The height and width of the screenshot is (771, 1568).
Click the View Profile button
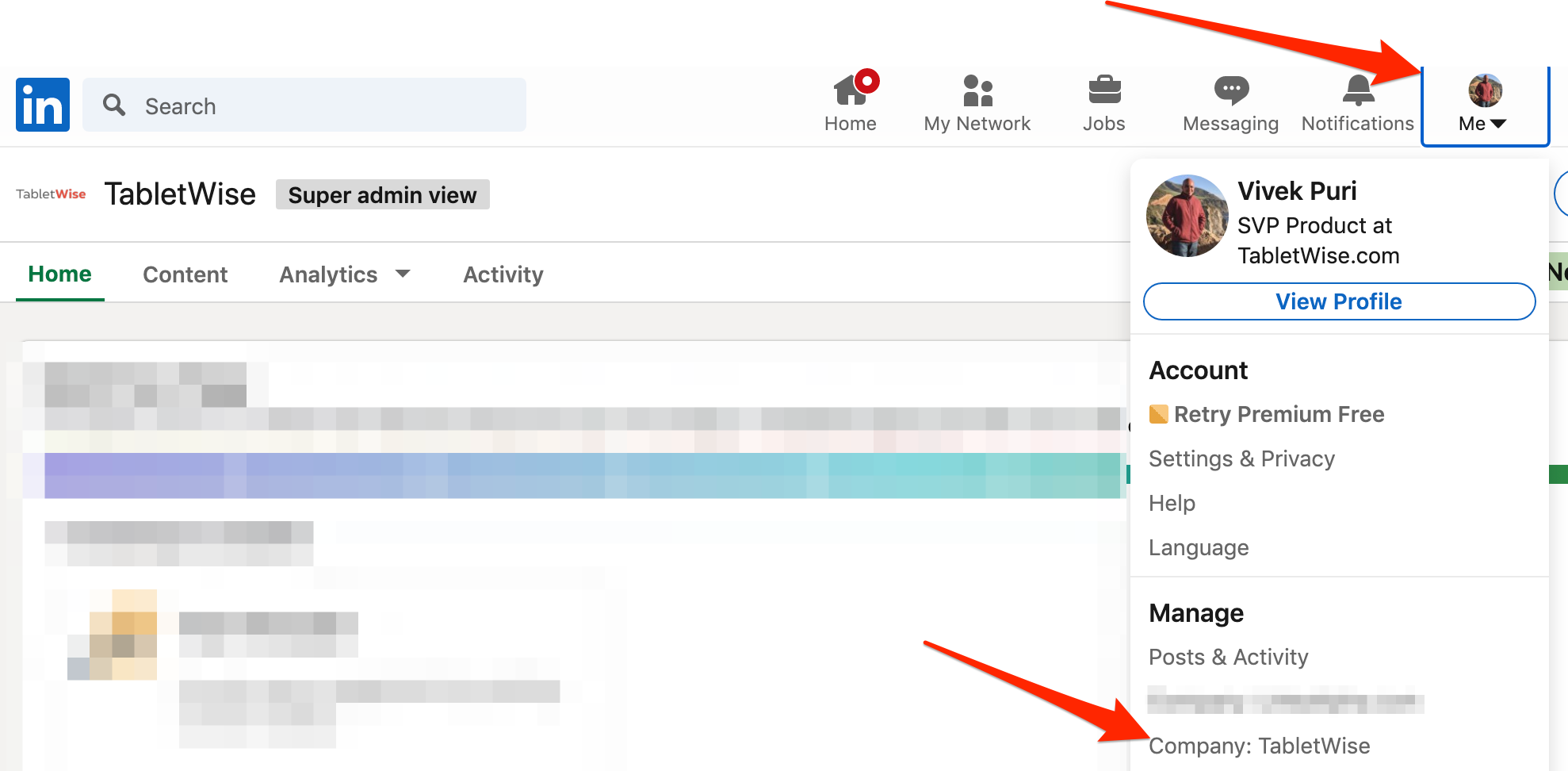point(1340,301)
